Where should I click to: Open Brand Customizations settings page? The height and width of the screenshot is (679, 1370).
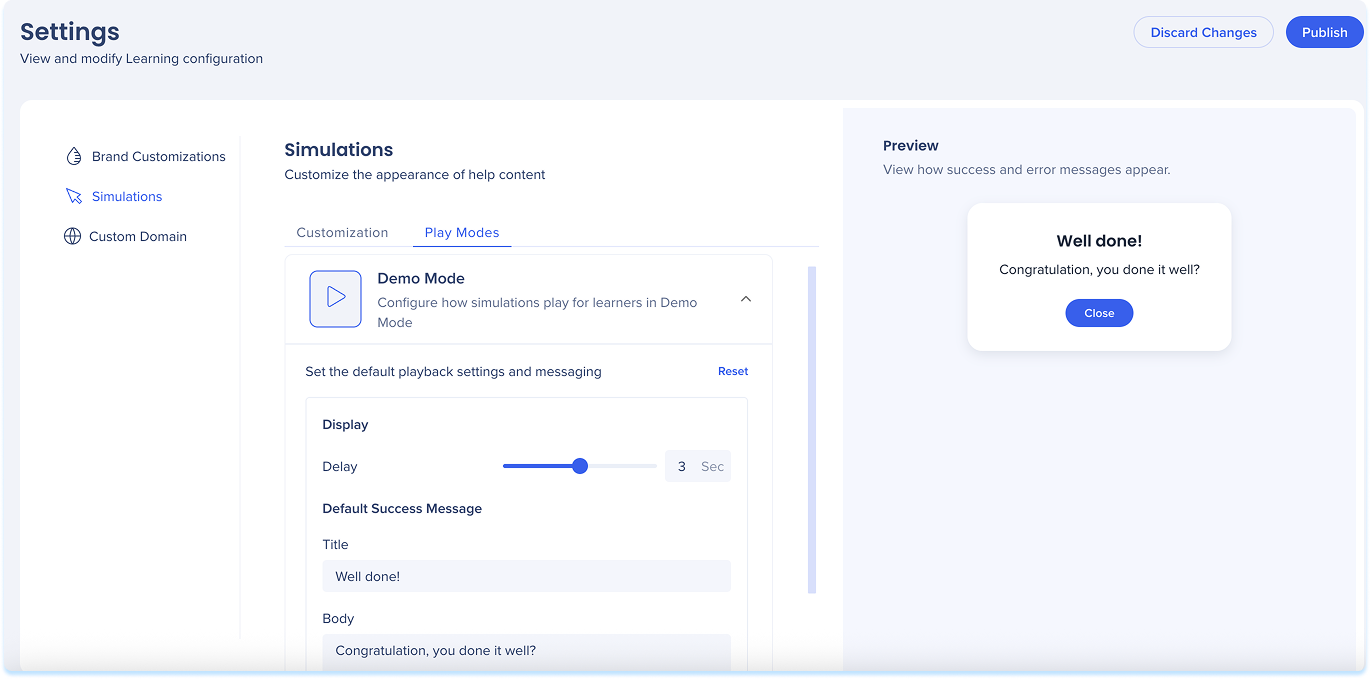point(158,156)
